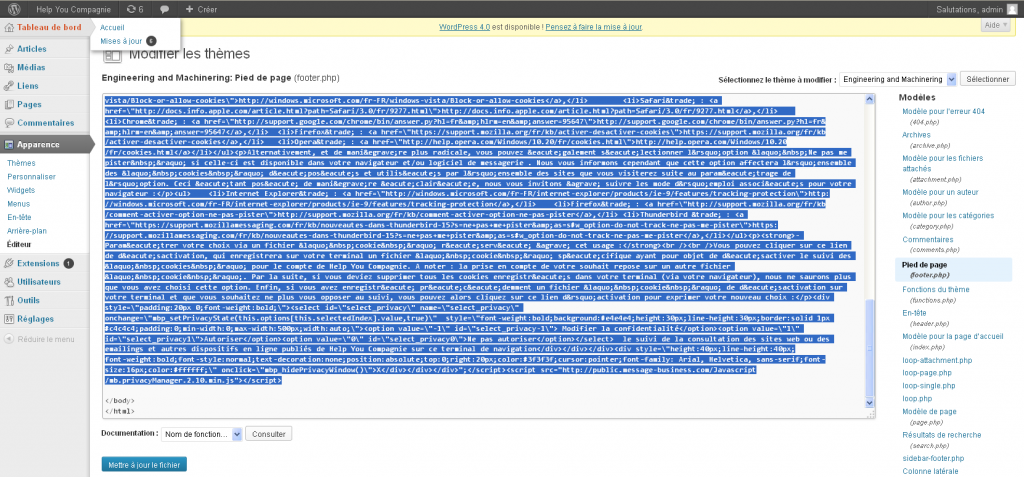Click the admin avatar icon
This screenshot has width=1024, height=477.
1011,9
